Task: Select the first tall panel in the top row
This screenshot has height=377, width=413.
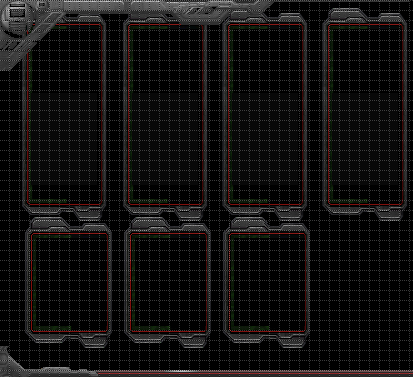Action: pyautogui.click(x=64, y=114)
